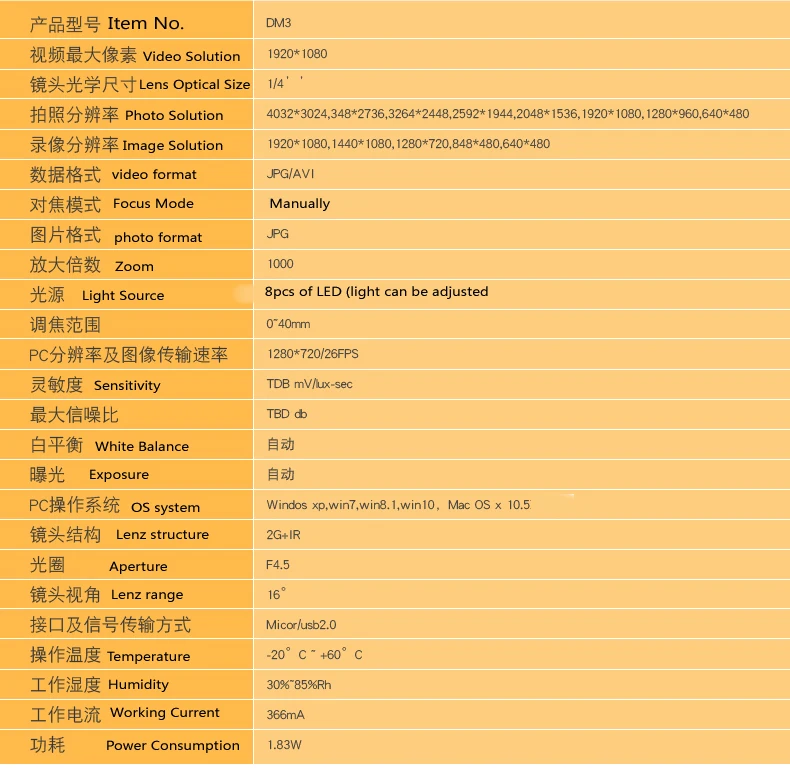
Task: Select the '1280*720/26FPS' value
Action: (313, 354)
